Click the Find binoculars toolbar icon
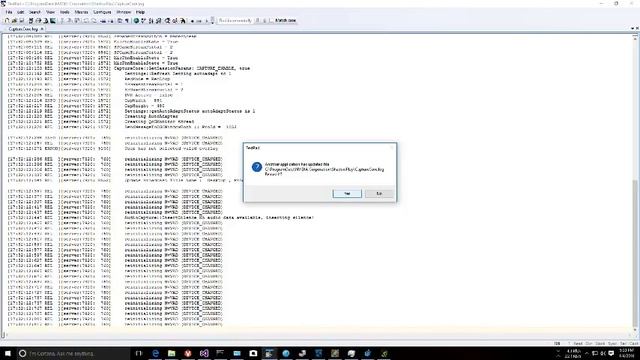This screenshot has height=360, width=640. [x=182, y=20]
